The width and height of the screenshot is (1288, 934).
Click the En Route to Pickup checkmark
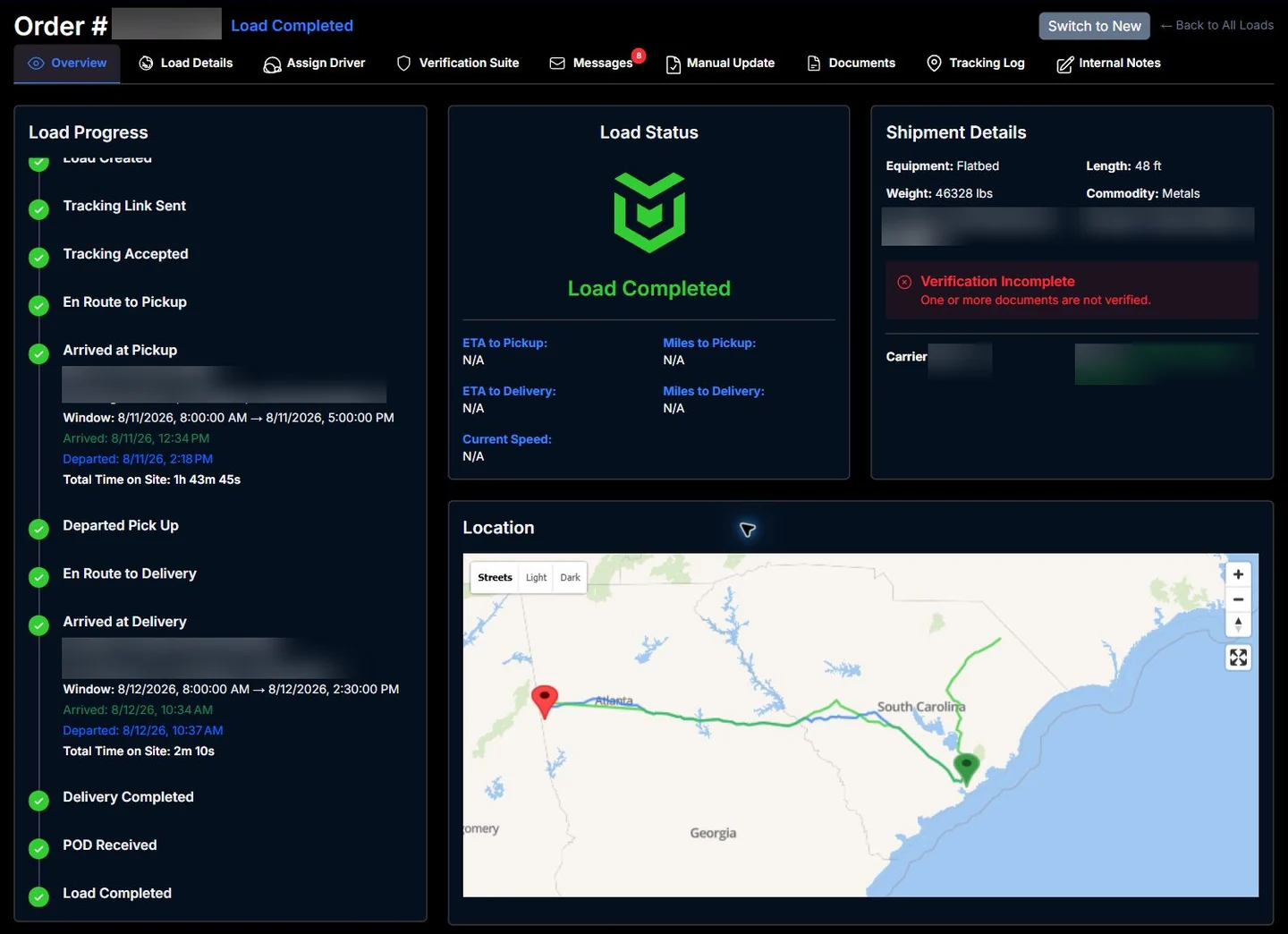click(x=38, y=306)
